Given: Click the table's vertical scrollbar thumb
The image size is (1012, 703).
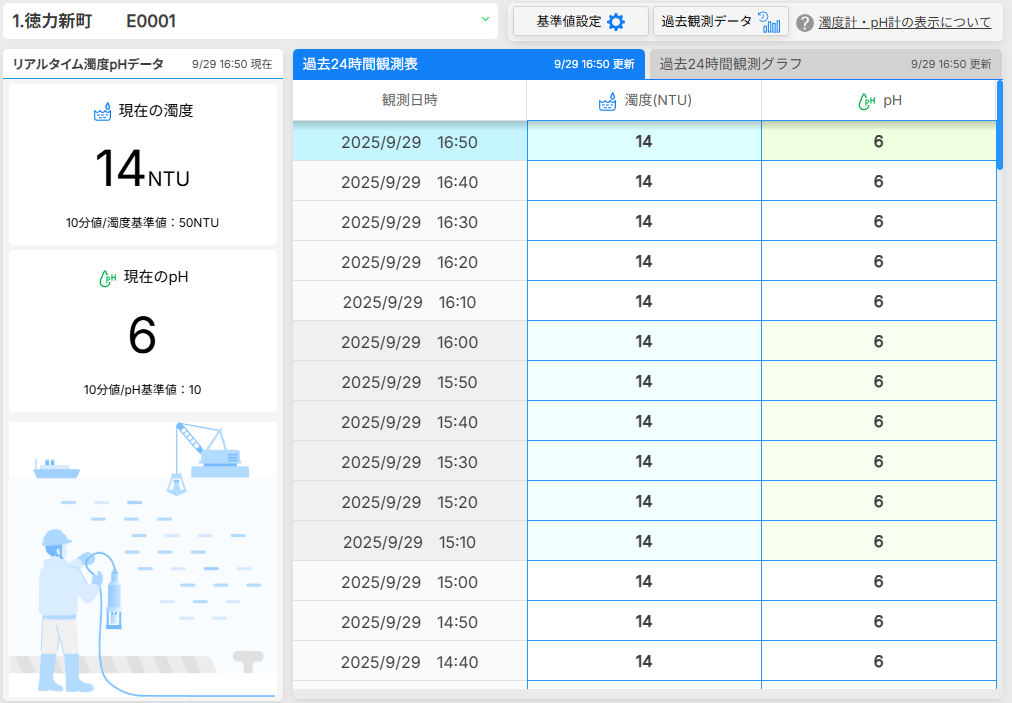Looking at the screenshot, I should click(999, 125).
